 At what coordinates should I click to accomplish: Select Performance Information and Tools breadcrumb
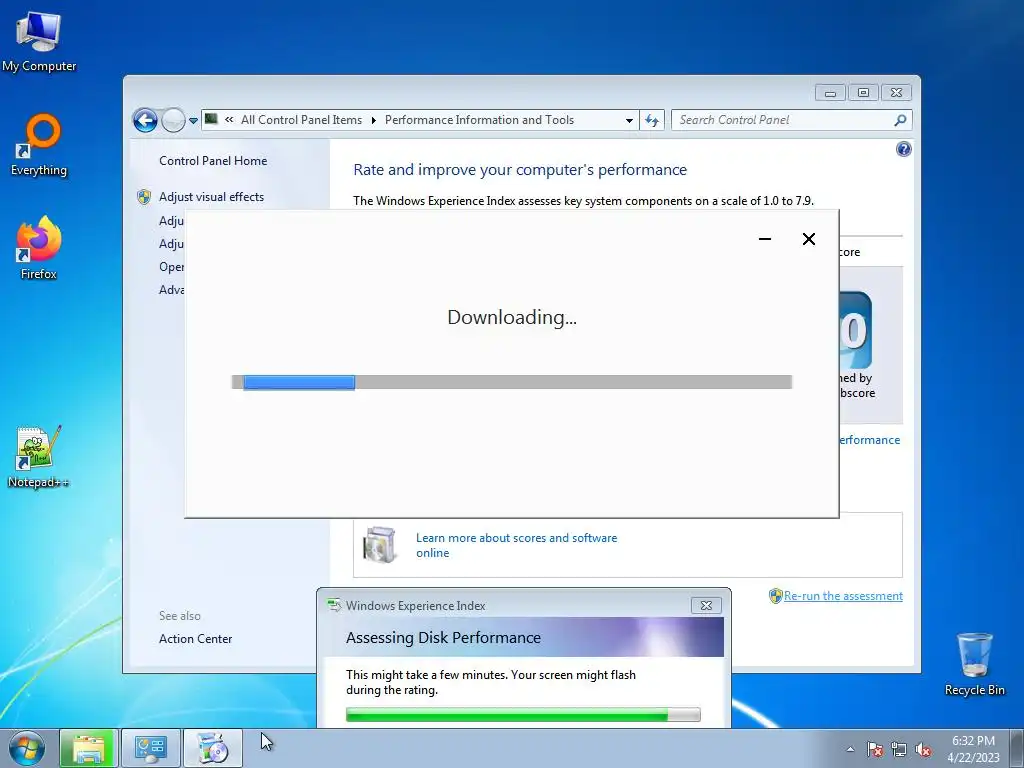click(479, 120)
